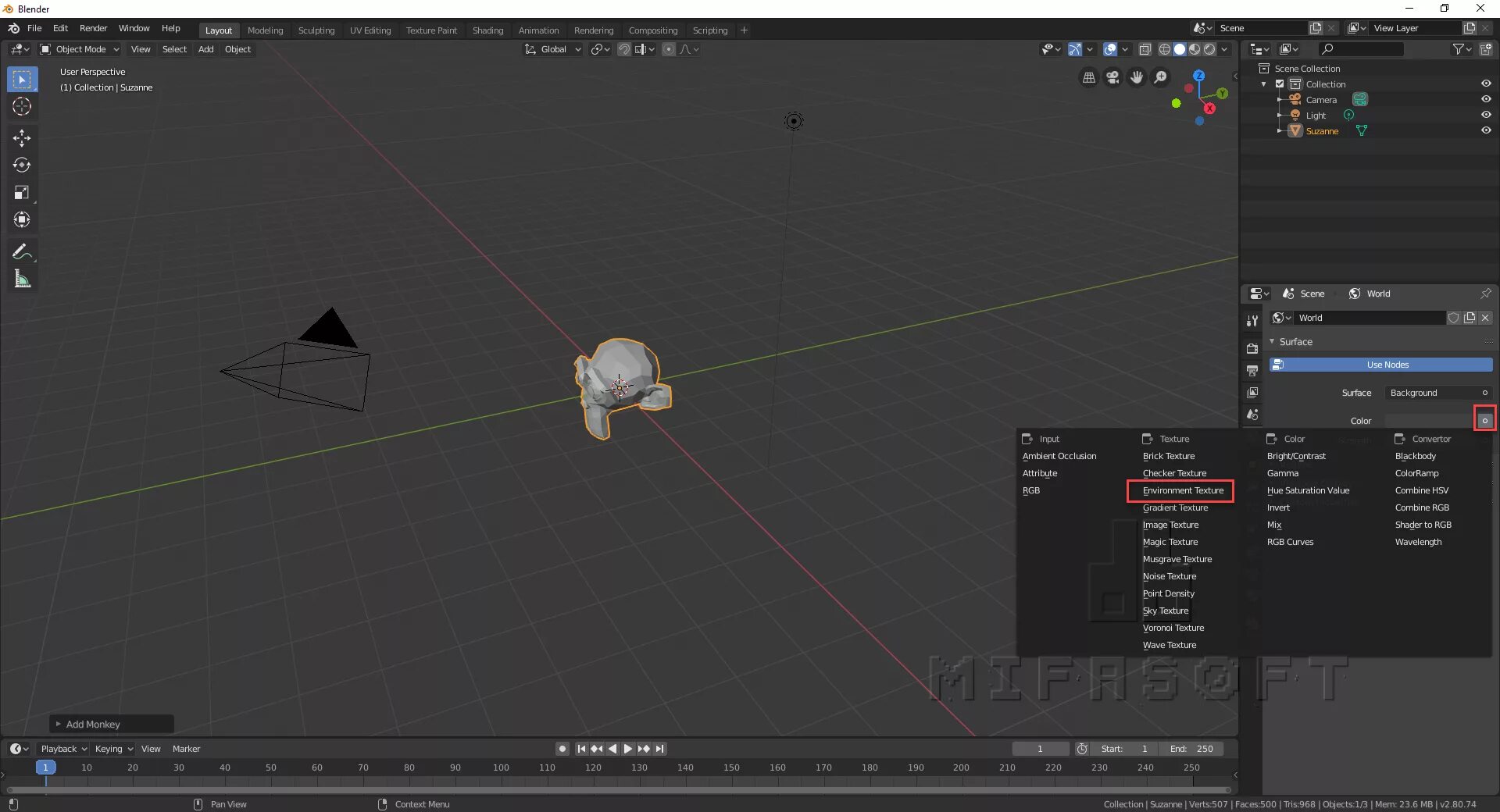Hide the Suzanne object in viewport
1500x812 pixels.
(1485, 130)
